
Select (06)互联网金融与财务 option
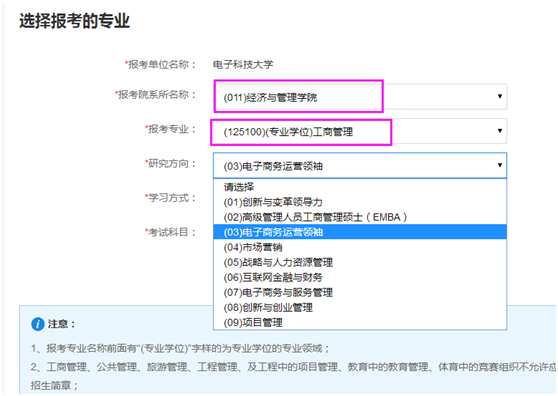pos(360,277)
